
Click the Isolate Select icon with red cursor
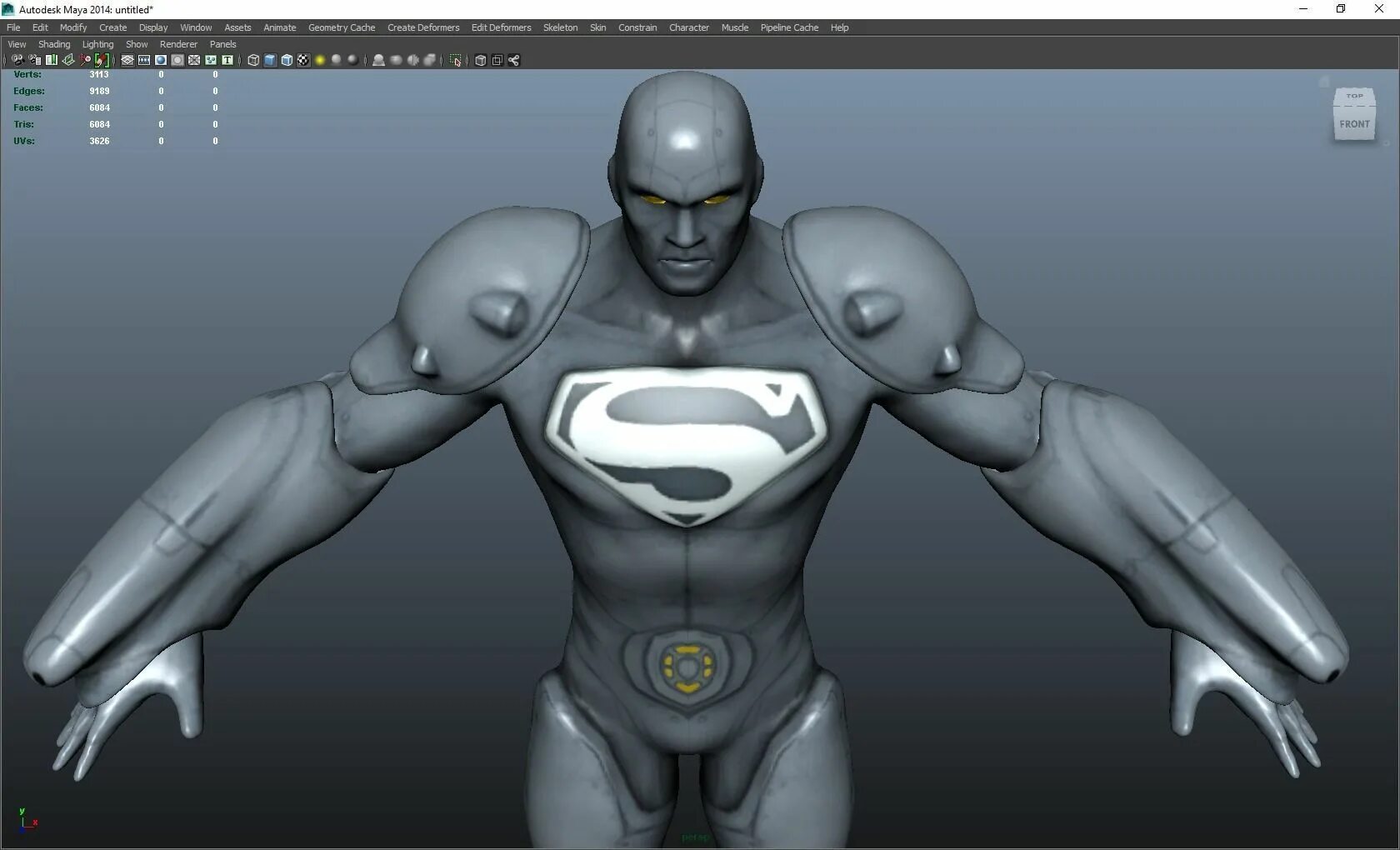pyautogui.click(x=456, y=60)
